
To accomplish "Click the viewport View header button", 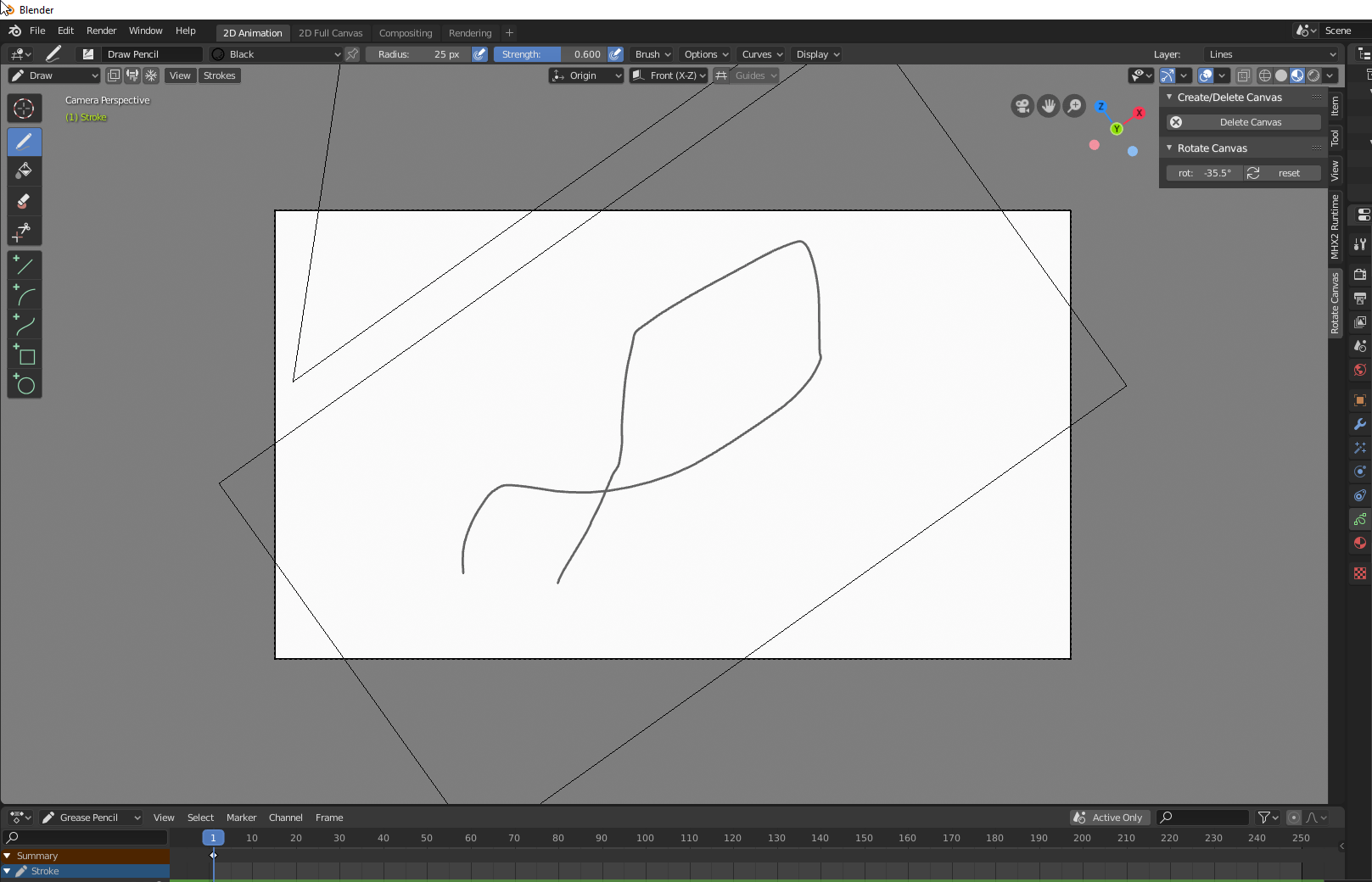I will tap(180, 76).
